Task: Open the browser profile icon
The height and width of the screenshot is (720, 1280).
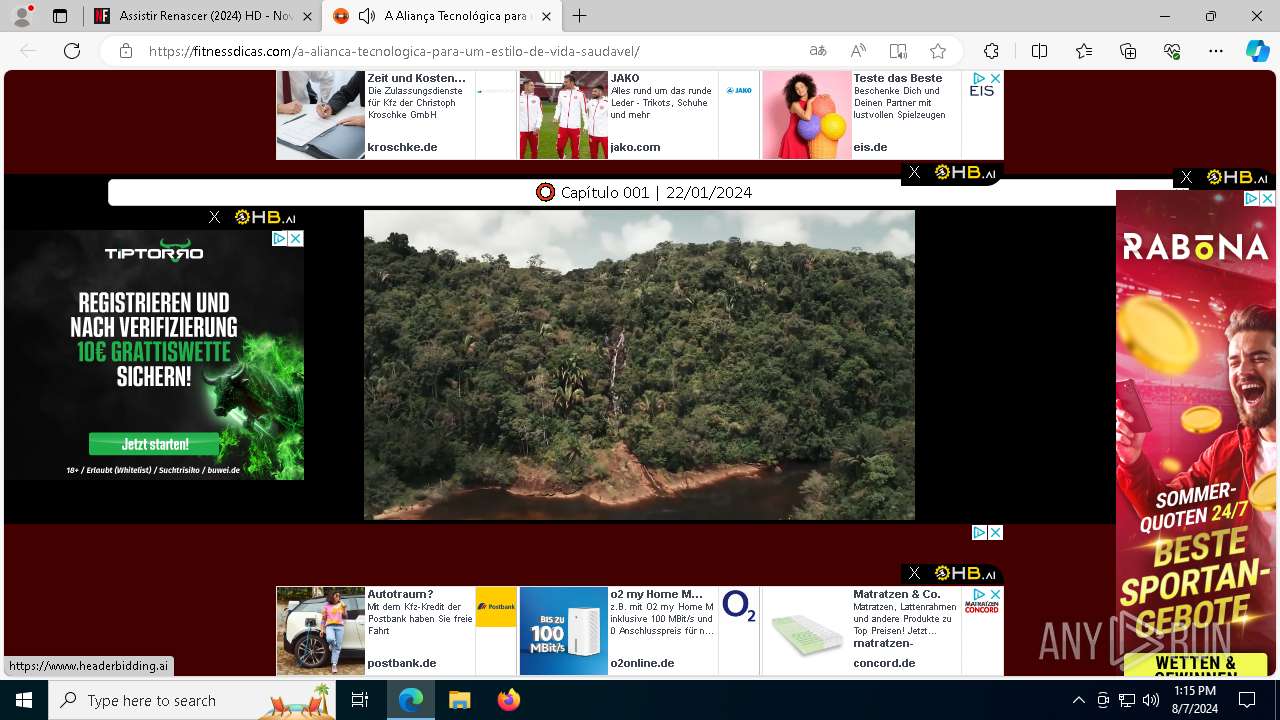Action: [x=22, y=16]
